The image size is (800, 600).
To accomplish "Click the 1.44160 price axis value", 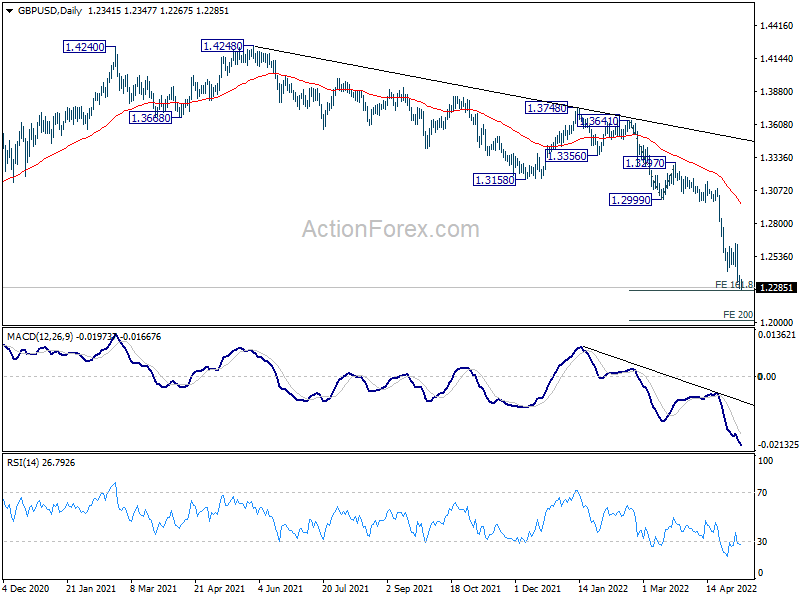I will 776,26.
